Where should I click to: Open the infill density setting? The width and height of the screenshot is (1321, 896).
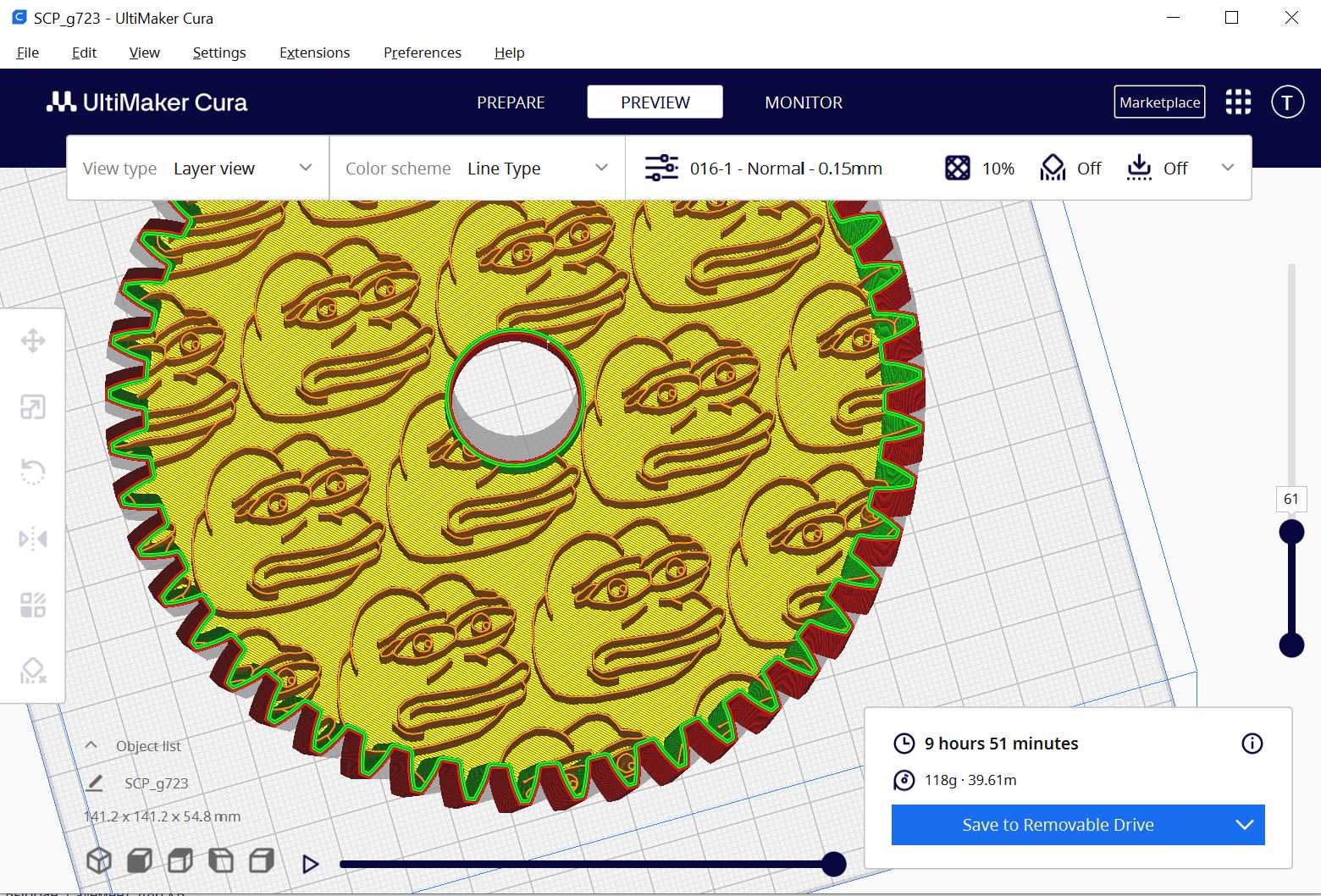coord(979,168)
